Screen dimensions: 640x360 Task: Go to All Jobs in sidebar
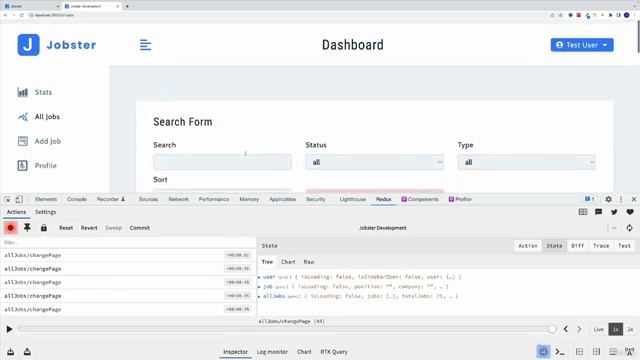39,117
